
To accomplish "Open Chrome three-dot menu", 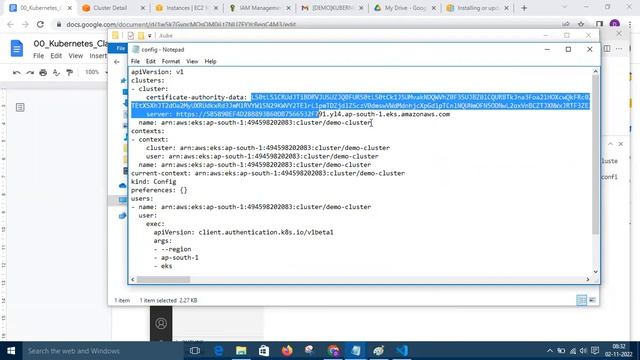I will 630,24.
